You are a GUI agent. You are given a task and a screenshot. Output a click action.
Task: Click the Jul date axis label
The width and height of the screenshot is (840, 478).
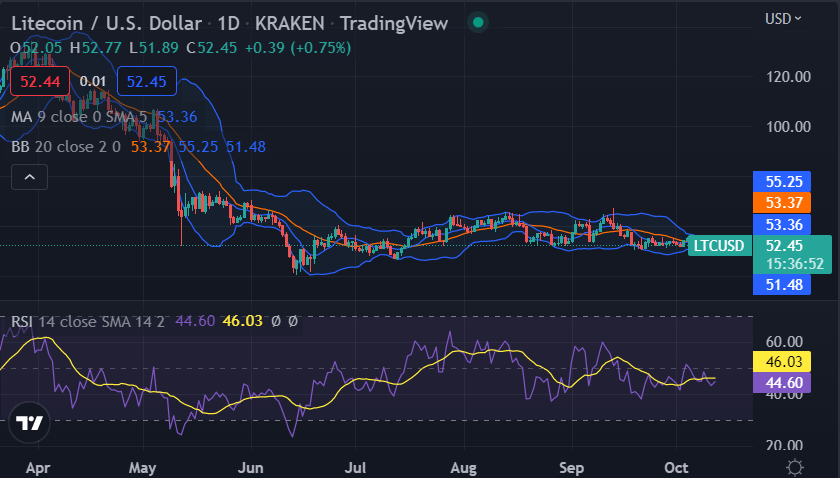[x=355, y=468]
